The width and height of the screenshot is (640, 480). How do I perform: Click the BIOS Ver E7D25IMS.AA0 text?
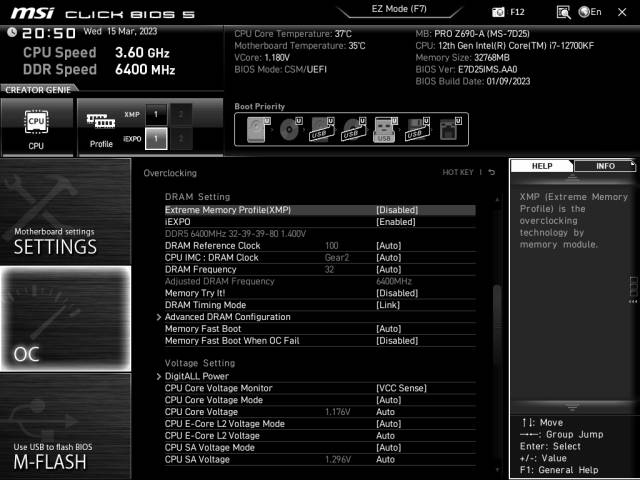pos(466,69)
